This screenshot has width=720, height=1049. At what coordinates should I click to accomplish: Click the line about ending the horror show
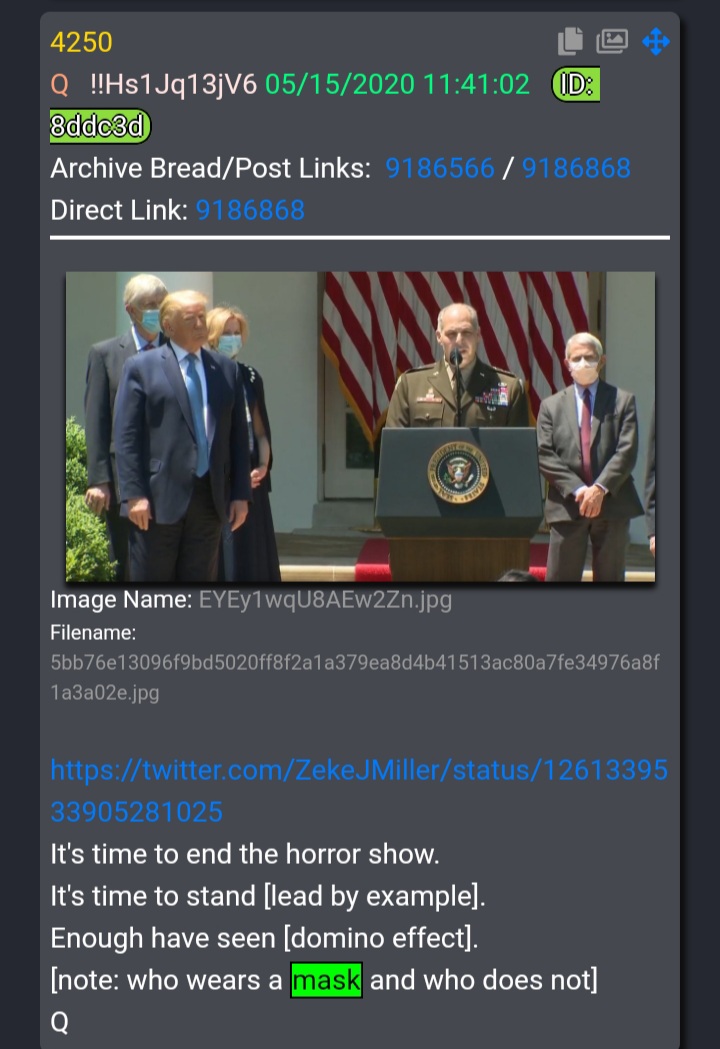pyautogui.click(x=245, y=854)
